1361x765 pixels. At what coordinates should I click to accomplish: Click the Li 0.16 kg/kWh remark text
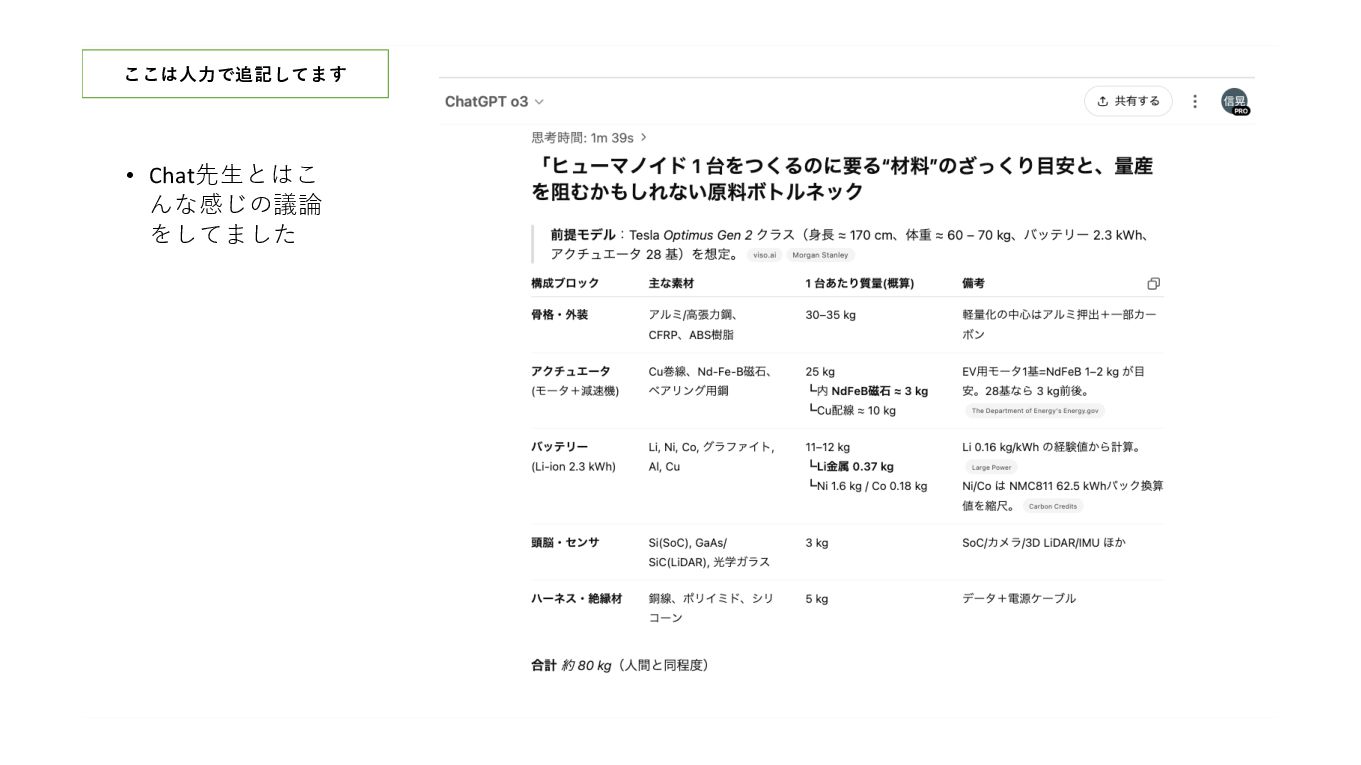[x=1051, y=447]
